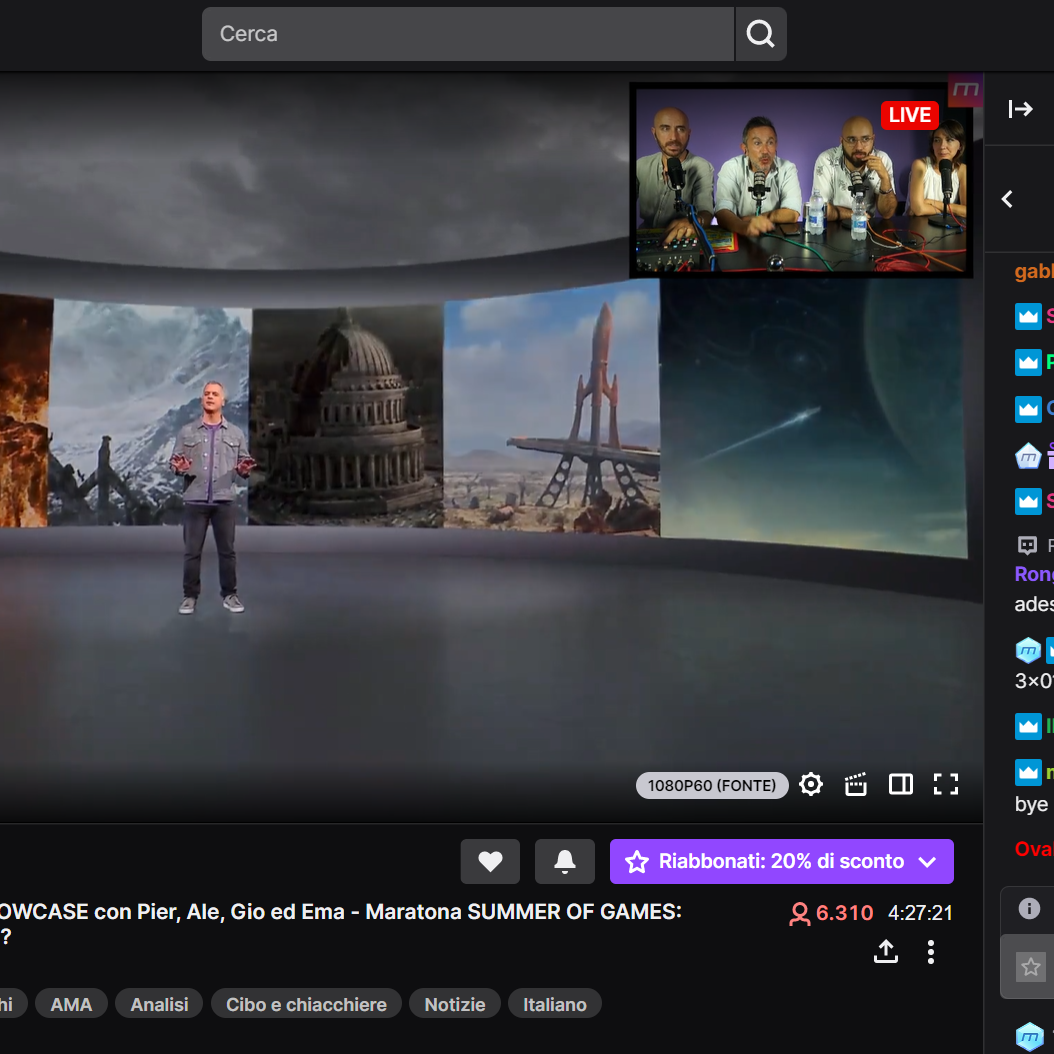The height and width of the screenshot is (1054, 1054).
Task: Click the back chevron in the chat header
Action: click(x=1007, y=200)
